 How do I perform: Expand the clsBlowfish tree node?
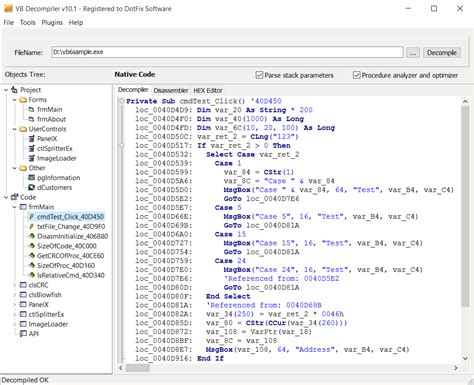click(x=14, y=295)
